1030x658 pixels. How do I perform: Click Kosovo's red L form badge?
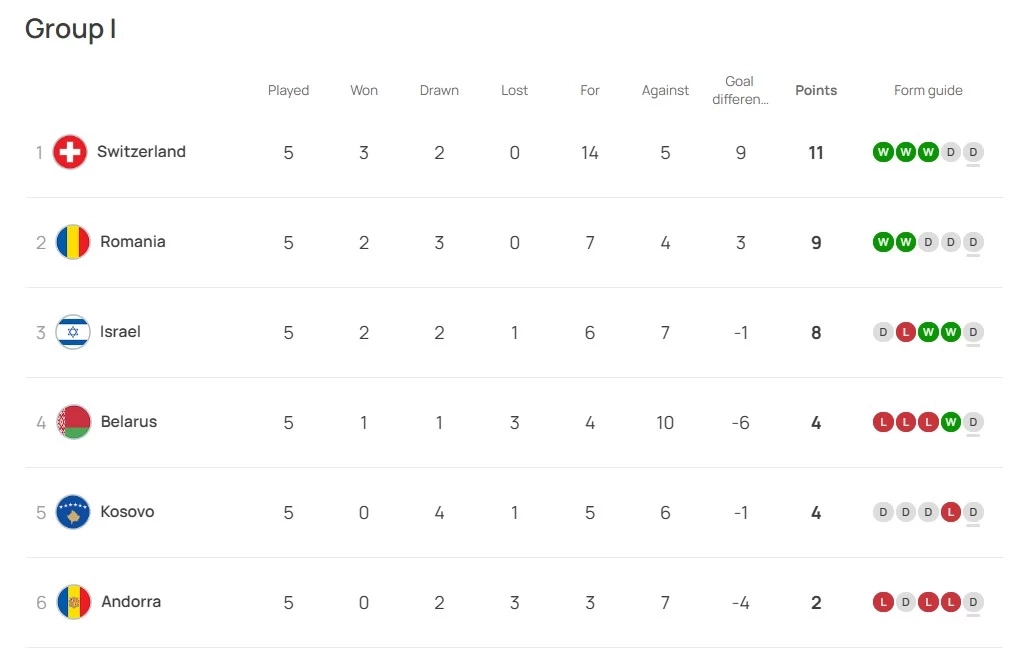pos(951,512)
